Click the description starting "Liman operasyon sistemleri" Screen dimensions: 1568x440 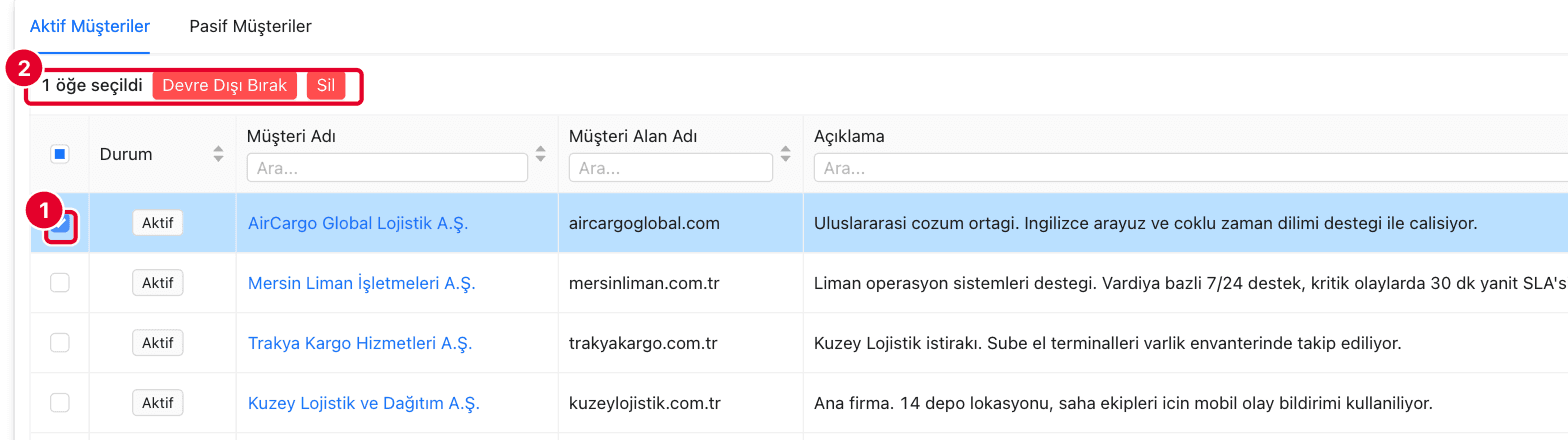pyautogui.click(x=1190, y=283)
